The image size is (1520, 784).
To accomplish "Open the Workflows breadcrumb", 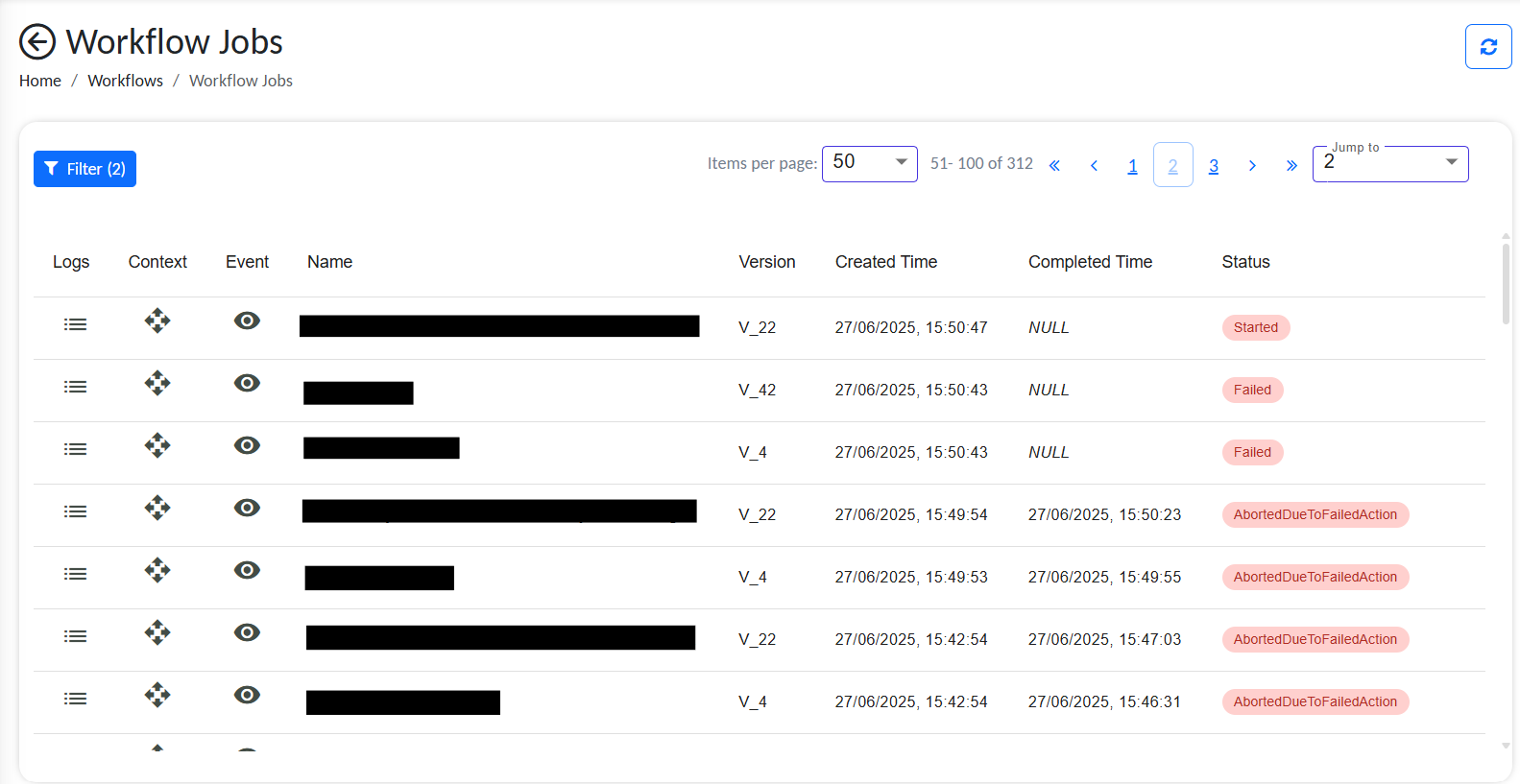I will click(125, 82).
